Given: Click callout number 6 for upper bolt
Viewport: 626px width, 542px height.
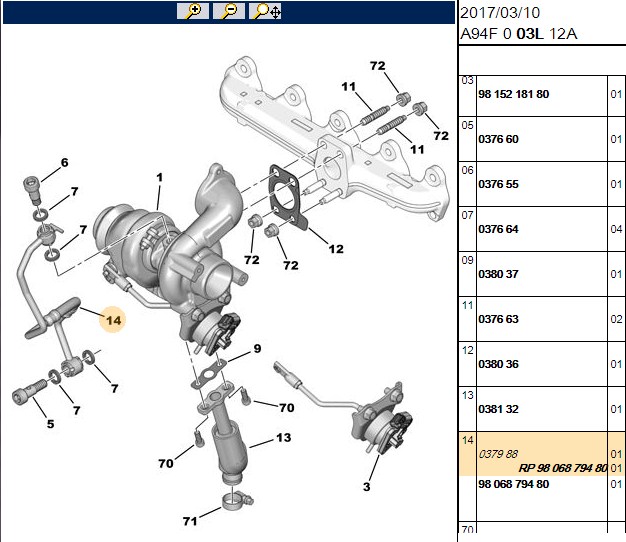Looking at the screenshot, I should point(64,162).
